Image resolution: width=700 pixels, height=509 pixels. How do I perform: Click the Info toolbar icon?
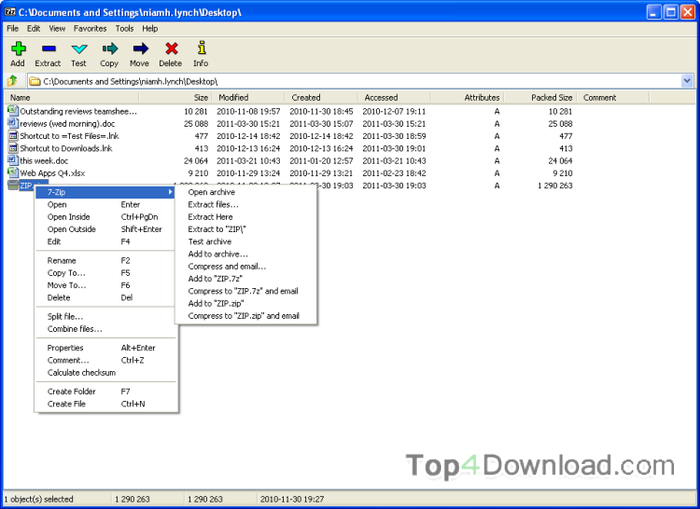[x=201, y=48]
